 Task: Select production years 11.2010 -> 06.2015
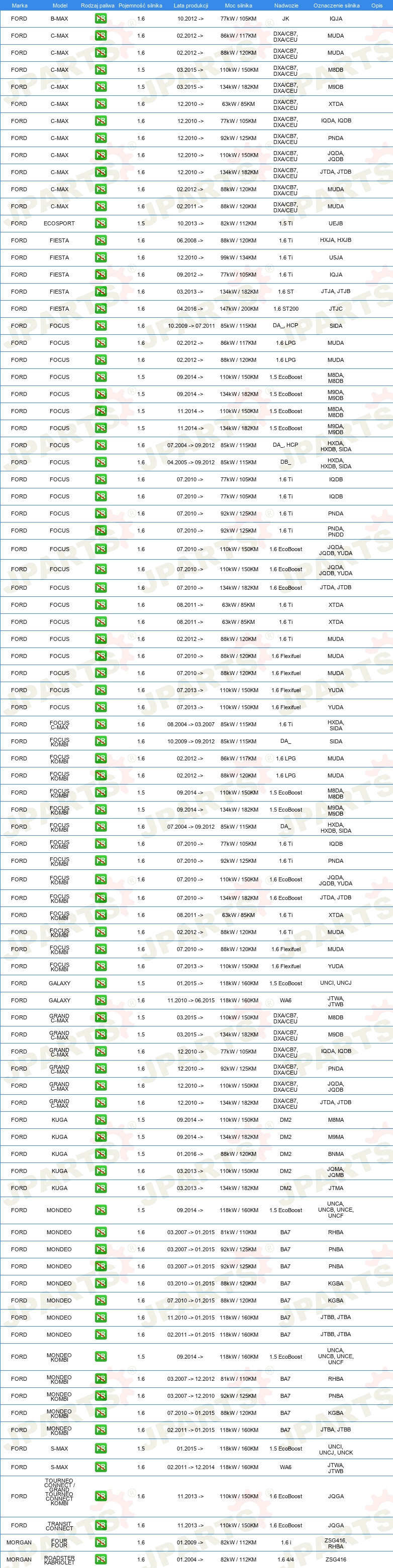[190, 1000]
